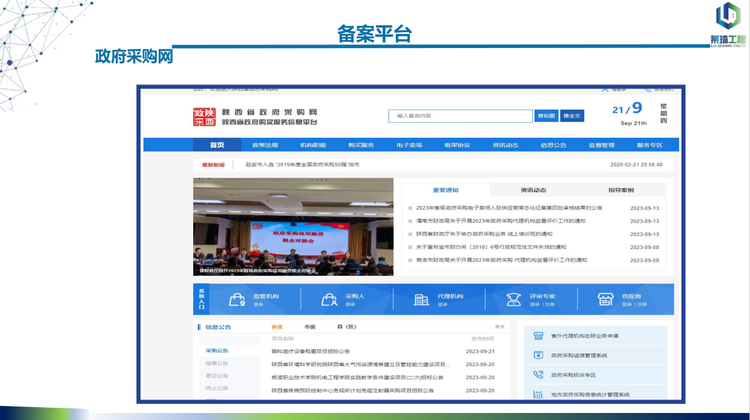750x420 pixels.
Task: Switch to the 资讯动态 news tab
Action: point(533,190)
